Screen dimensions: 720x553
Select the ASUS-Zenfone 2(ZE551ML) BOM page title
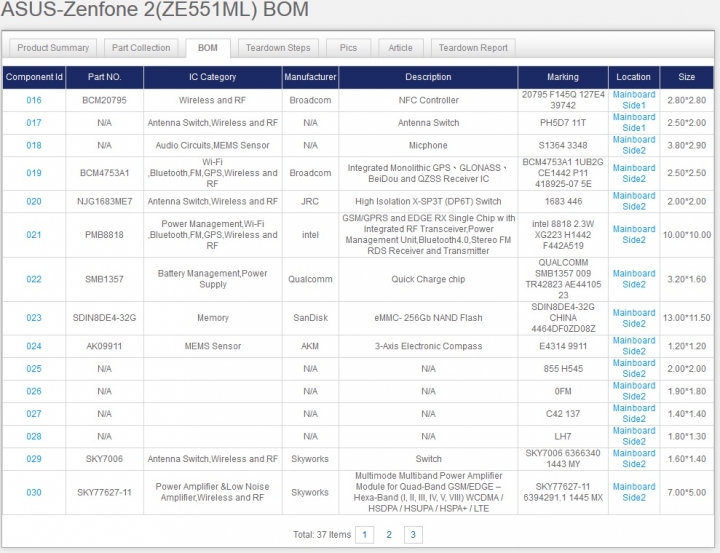(x=155, y=9)
